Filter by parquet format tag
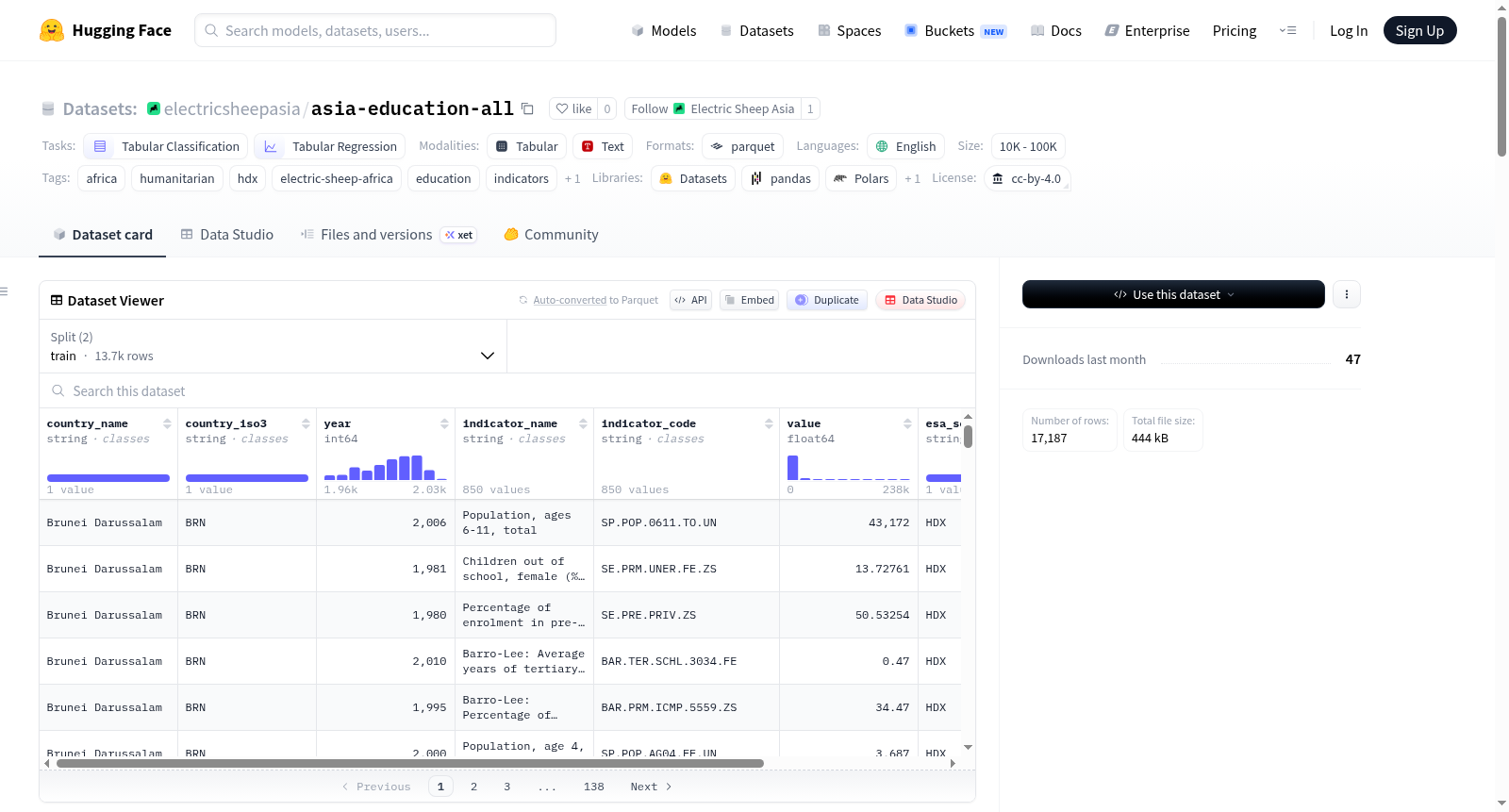The width and height of the screenshot is (1509, 812). pos(742,146)
